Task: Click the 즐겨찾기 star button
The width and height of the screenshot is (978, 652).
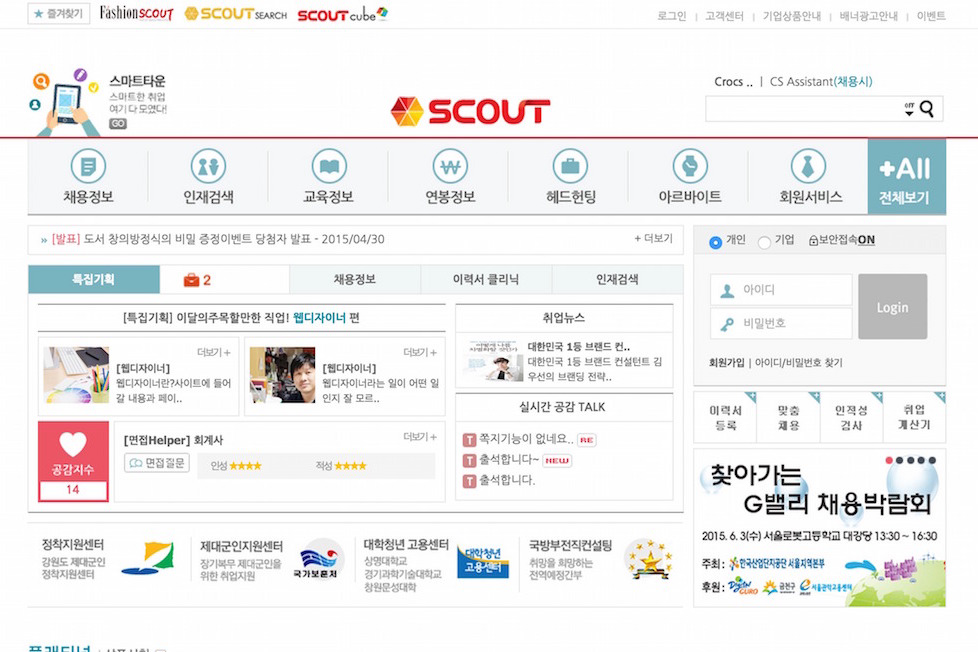Action: (59, 14)
